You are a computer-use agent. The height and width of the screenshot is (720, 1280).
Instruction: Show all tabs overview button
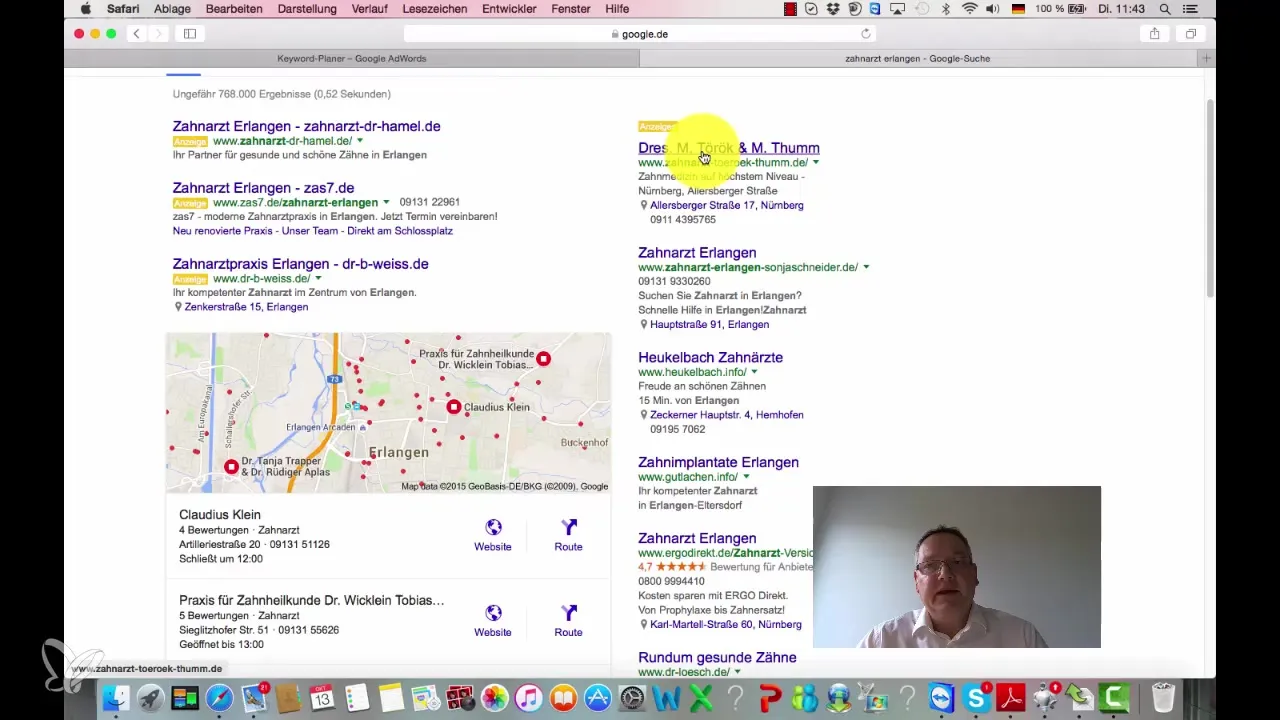[1191, 33]
